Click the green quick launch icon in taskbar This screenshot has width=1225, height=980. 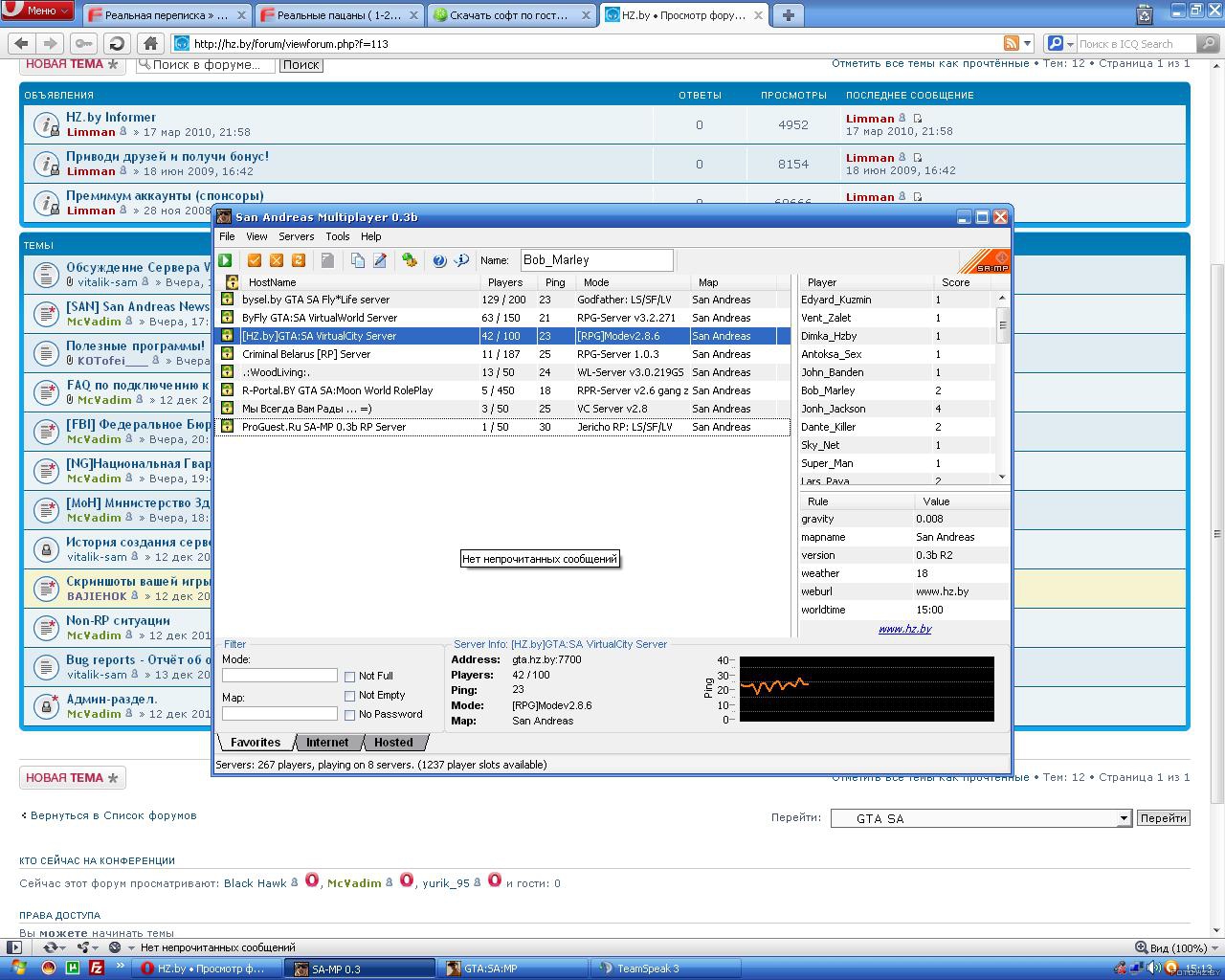(73, 969)
